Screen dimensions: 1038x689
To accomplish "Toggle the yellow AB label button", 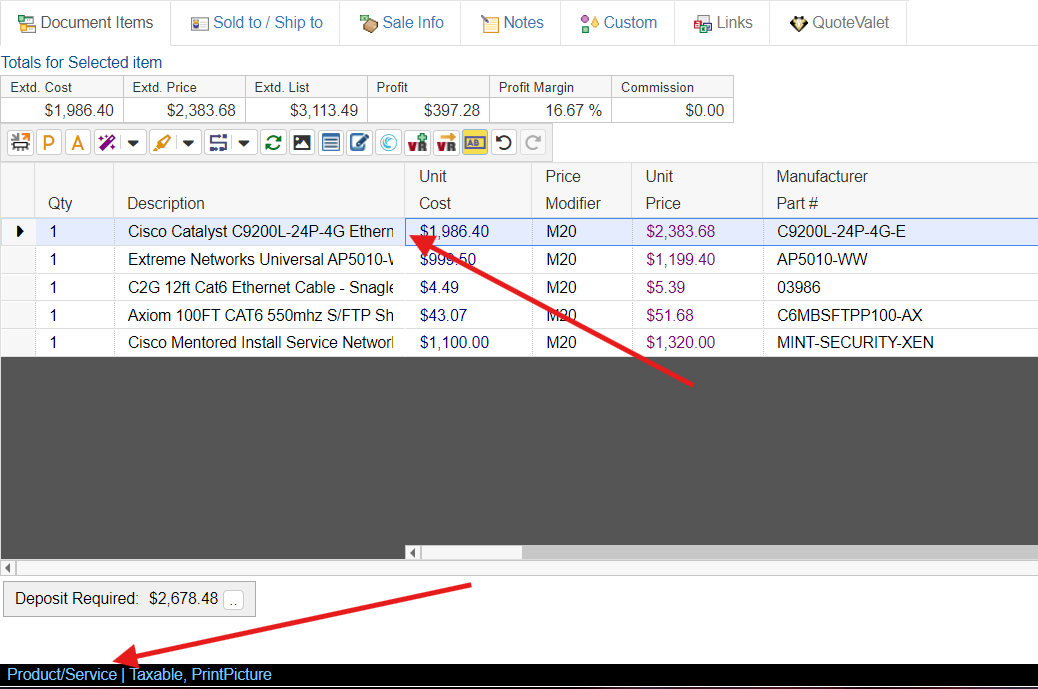I will [x=475, y=143].
